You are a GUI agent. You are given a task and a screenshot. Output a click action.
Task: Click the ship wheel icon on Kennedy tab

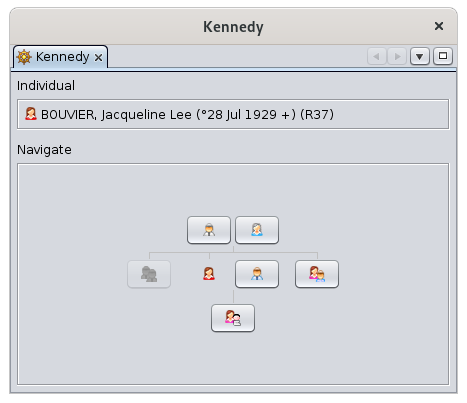24,57
